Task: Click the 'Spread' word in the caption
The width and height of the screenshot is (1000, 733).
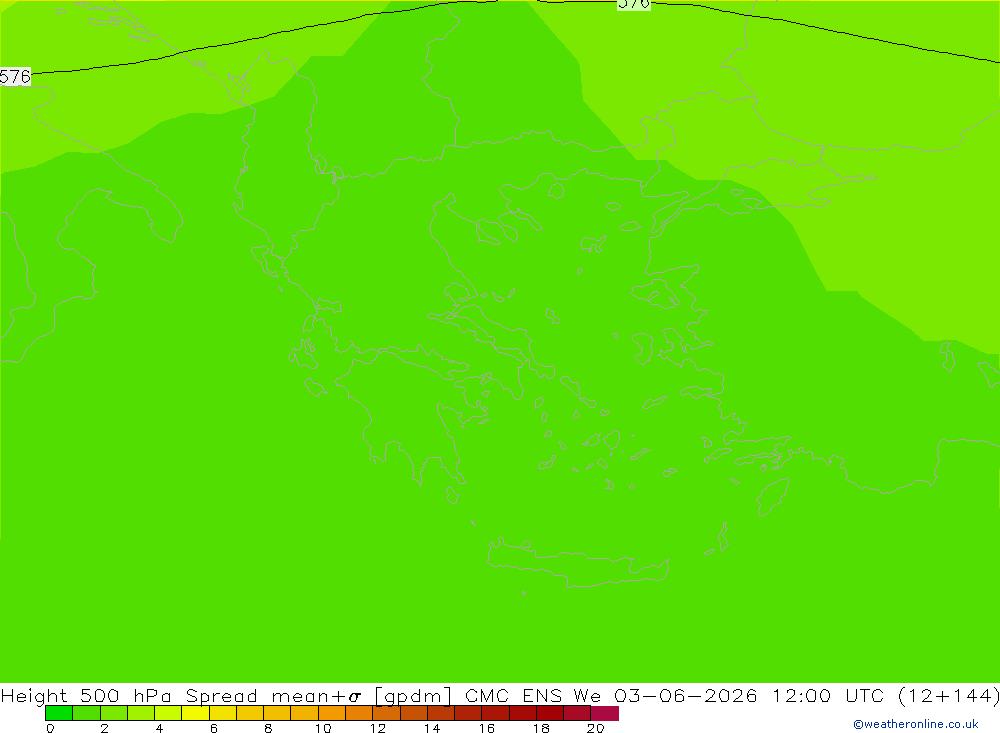Action: click(x=222, y=695)
